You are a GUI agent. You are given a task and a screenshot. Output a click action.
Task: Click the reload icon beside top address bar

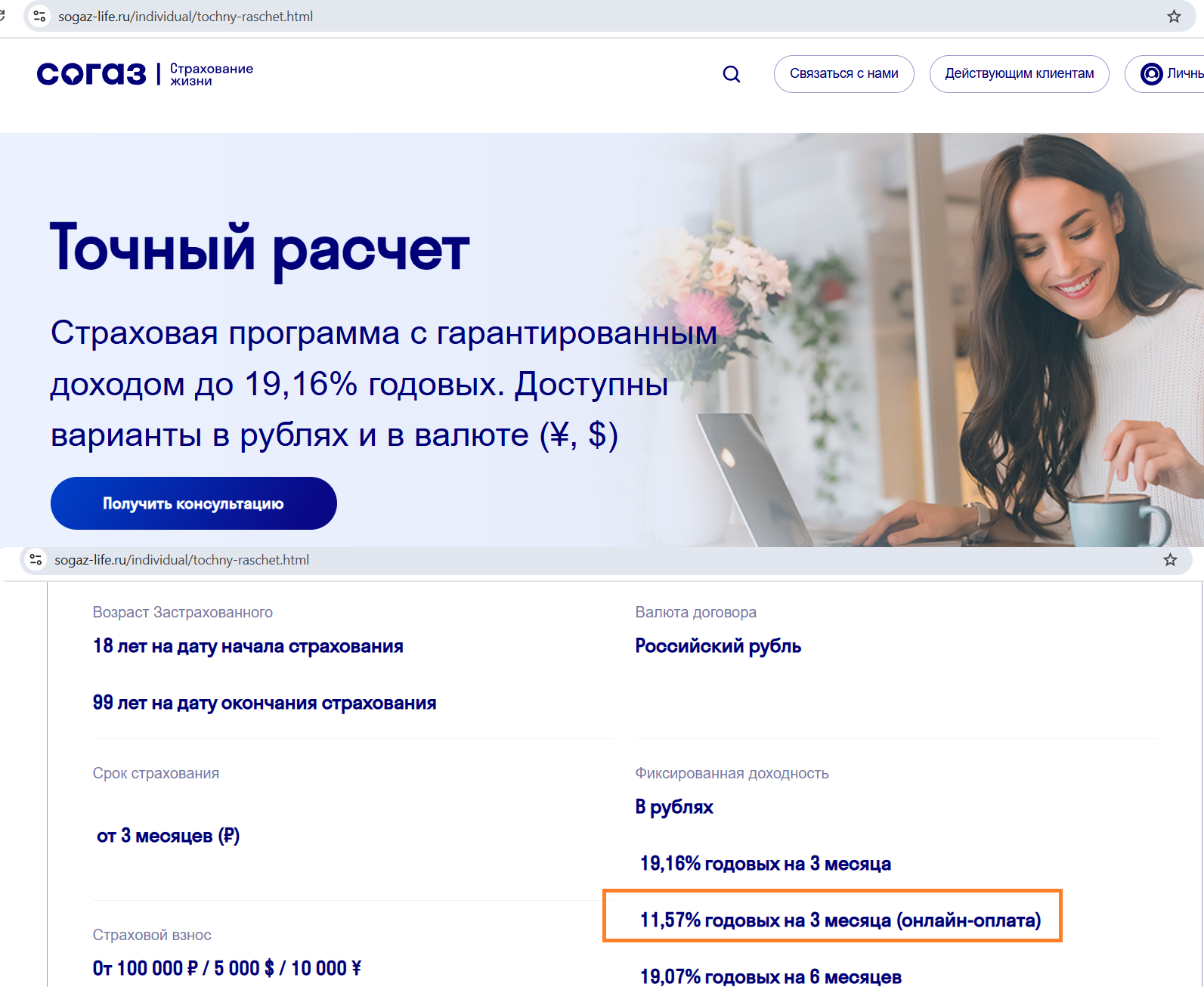tap(2, 16)
